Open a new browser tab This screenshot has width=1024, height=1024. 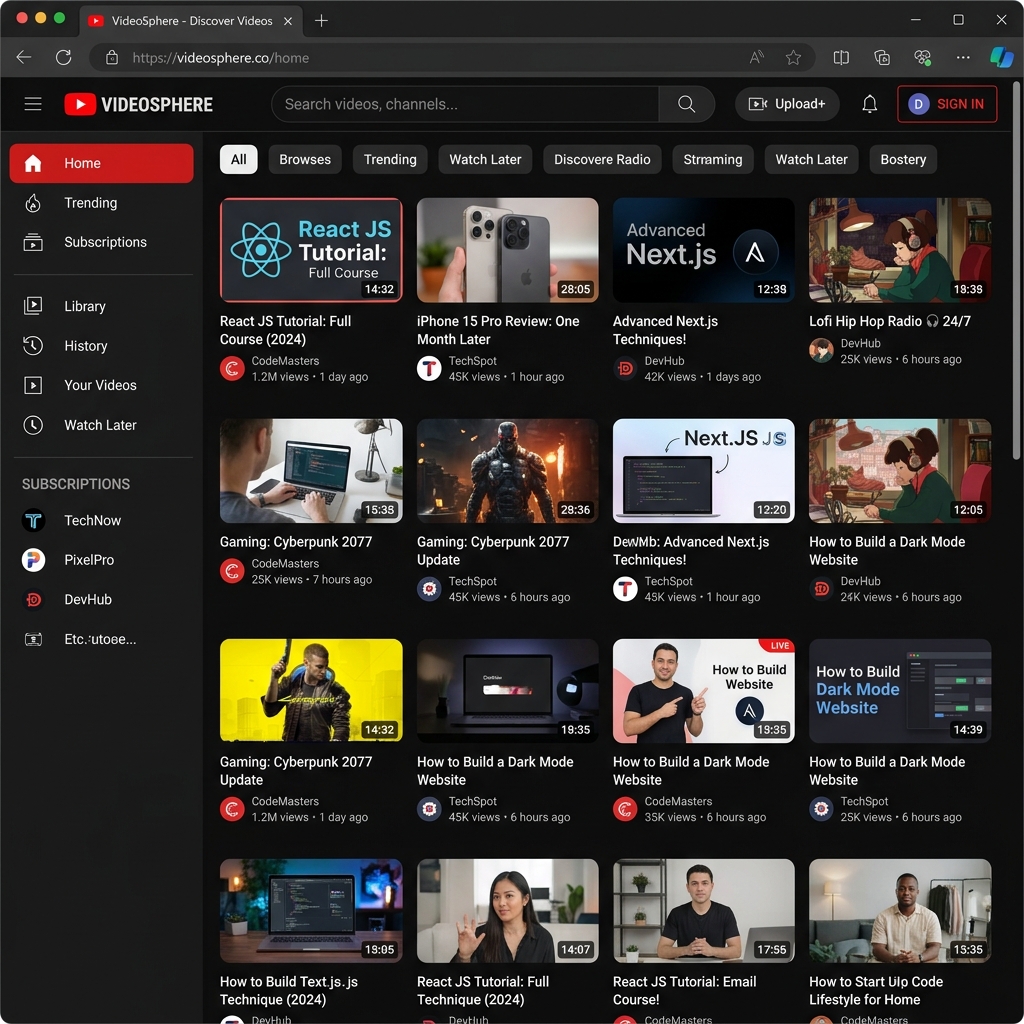pos(321,21)
